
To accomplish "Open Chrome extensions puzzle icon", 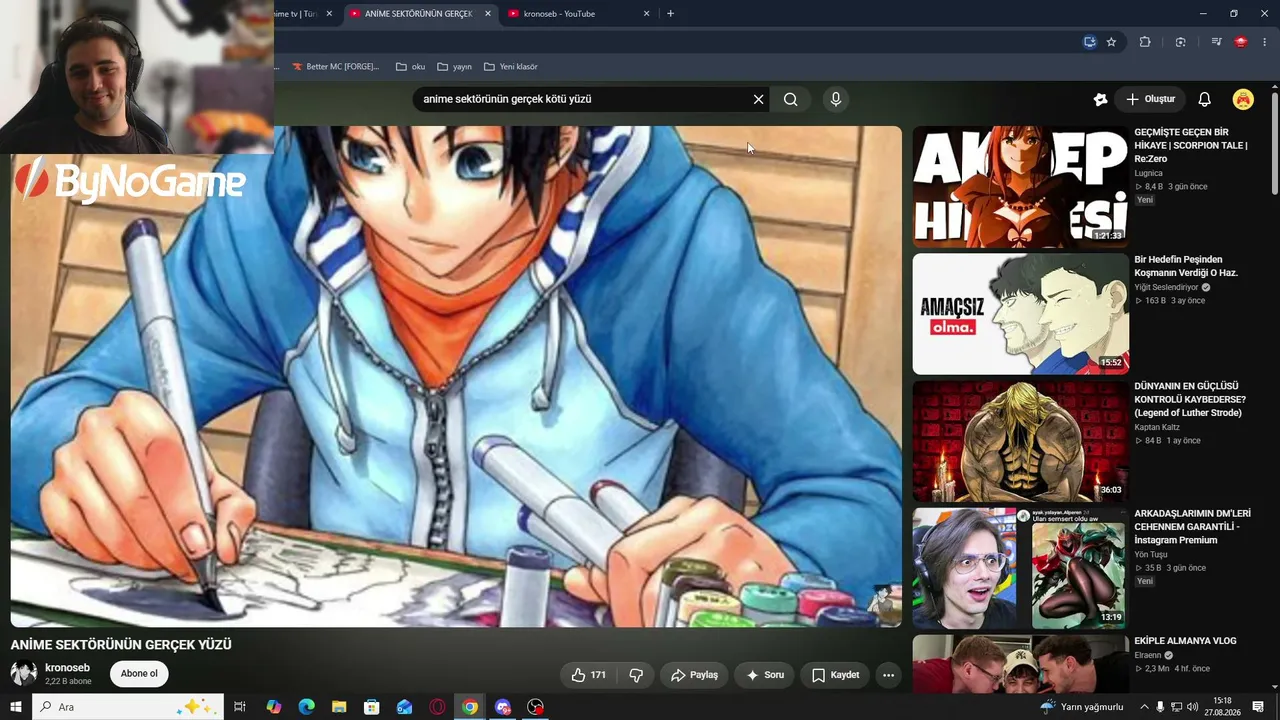I will pyautogui.click(x=1145, y=42).
